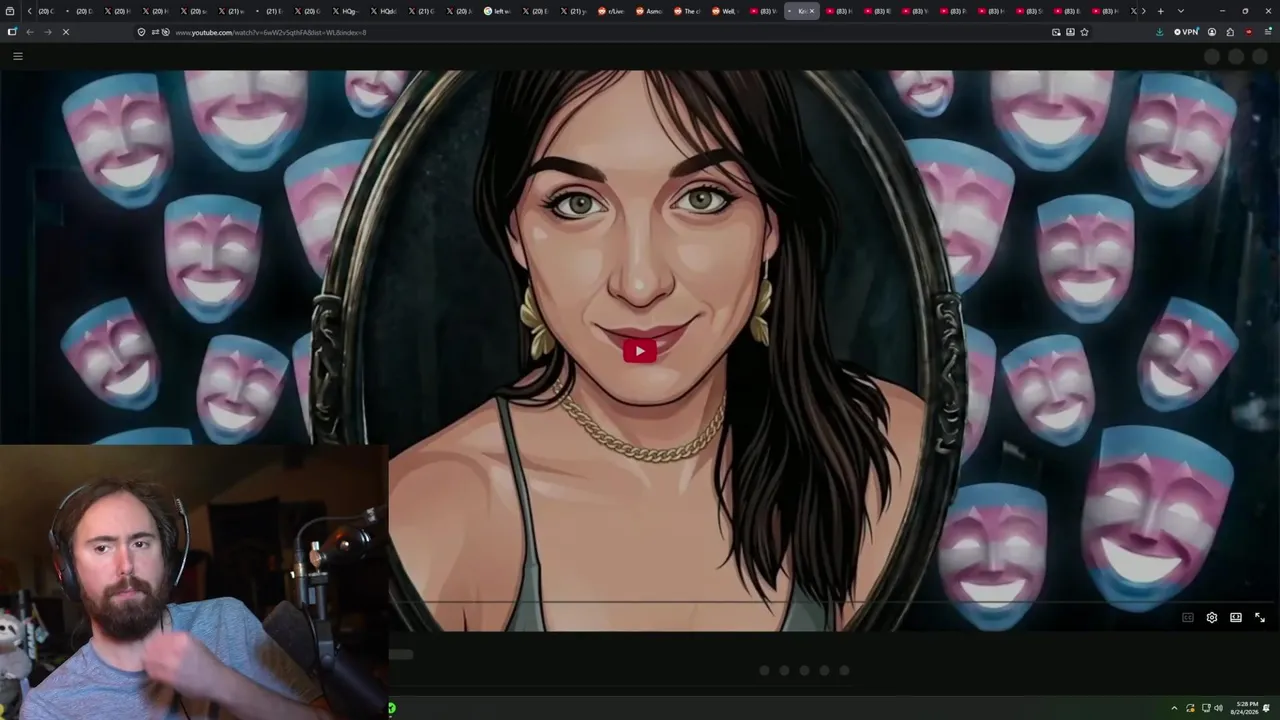Switch to the 'HQg' X tab
This screenshot has height=720, width=1280.
click(346, 11)
